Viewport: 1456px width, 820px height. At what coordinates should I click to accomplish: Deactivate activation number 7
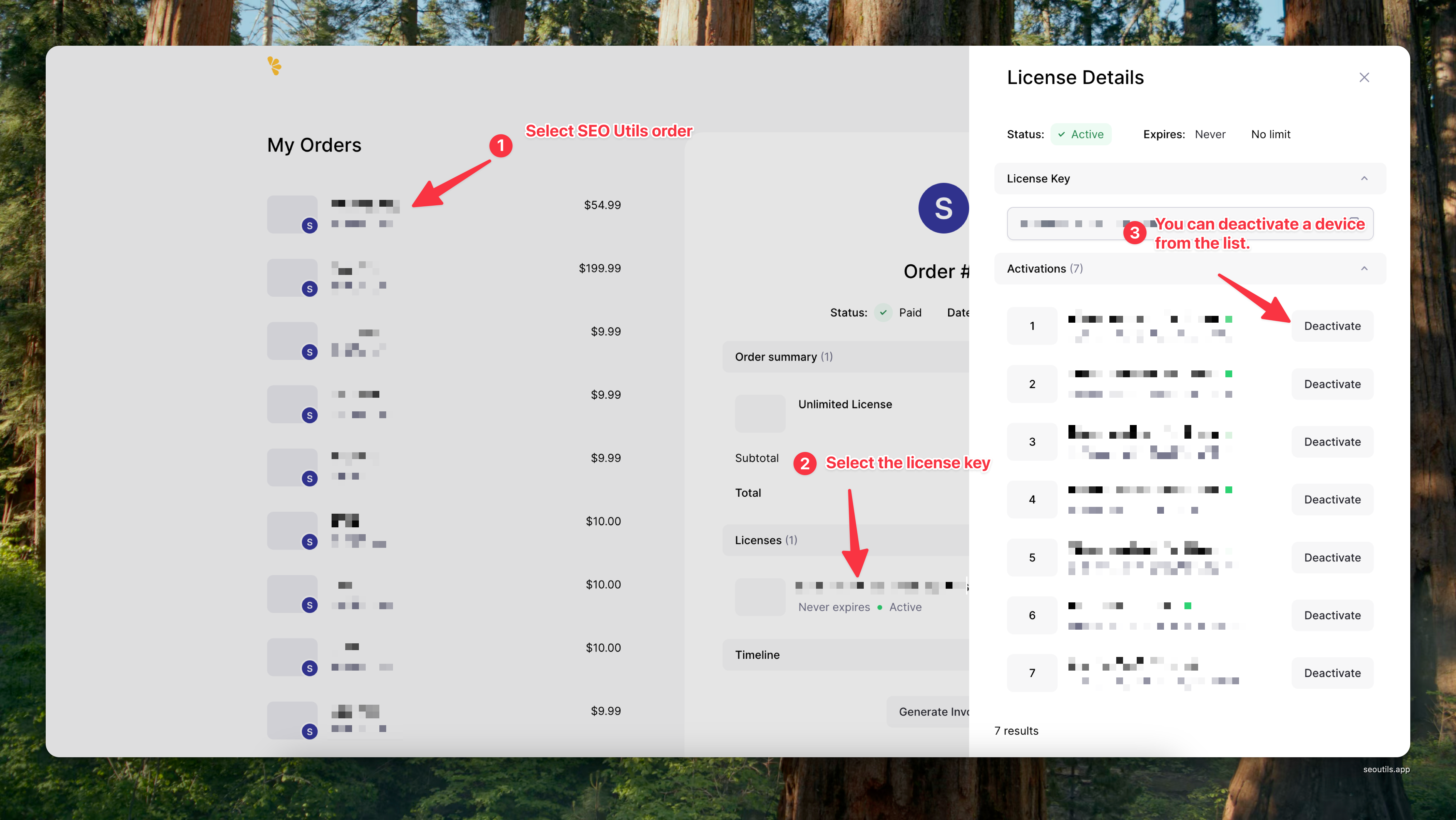[x=1331, y=673]
